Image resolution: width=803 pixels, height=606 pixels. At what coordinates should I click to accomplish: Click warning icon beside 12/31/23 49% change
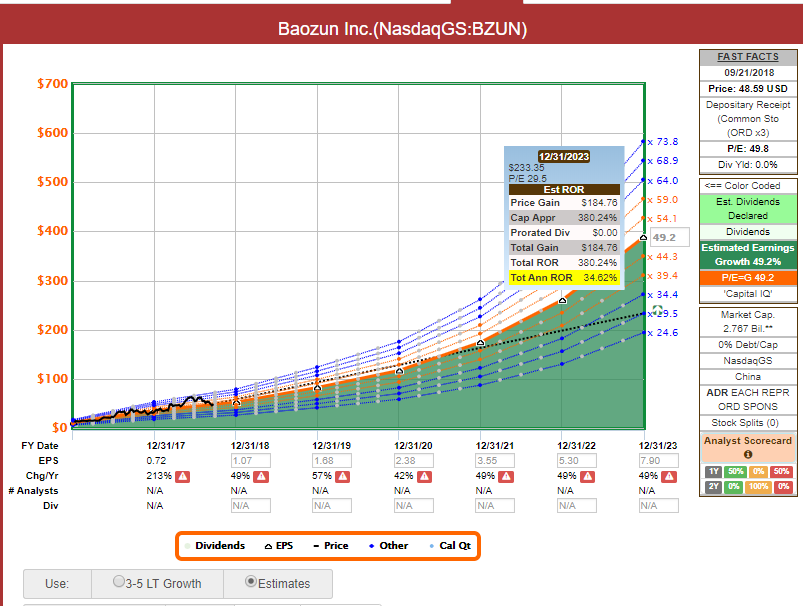(x=669, y=476)
